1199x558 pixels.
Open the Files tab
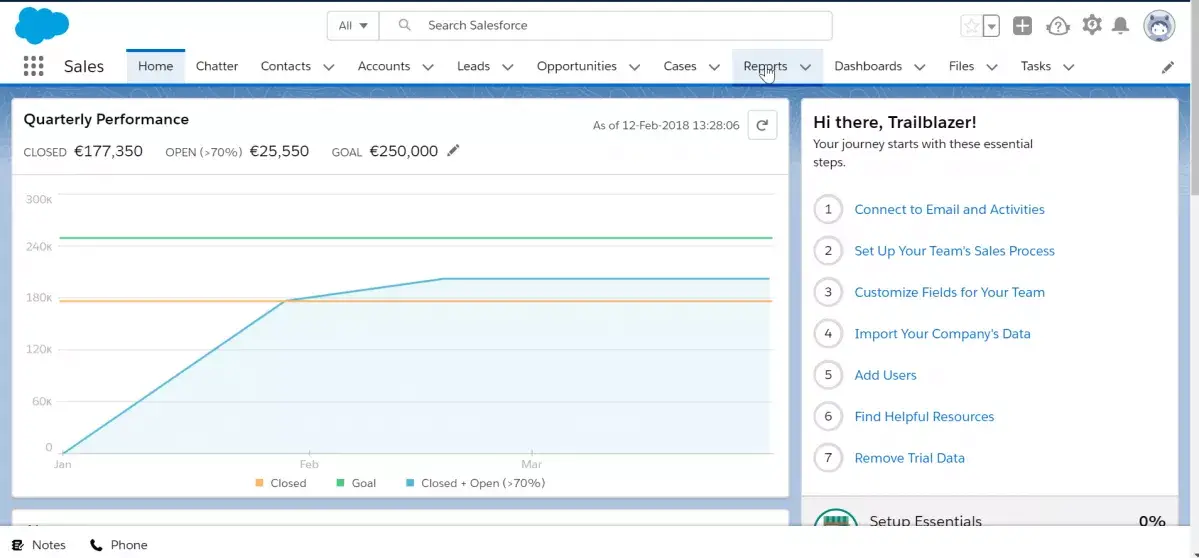(961, 67)
